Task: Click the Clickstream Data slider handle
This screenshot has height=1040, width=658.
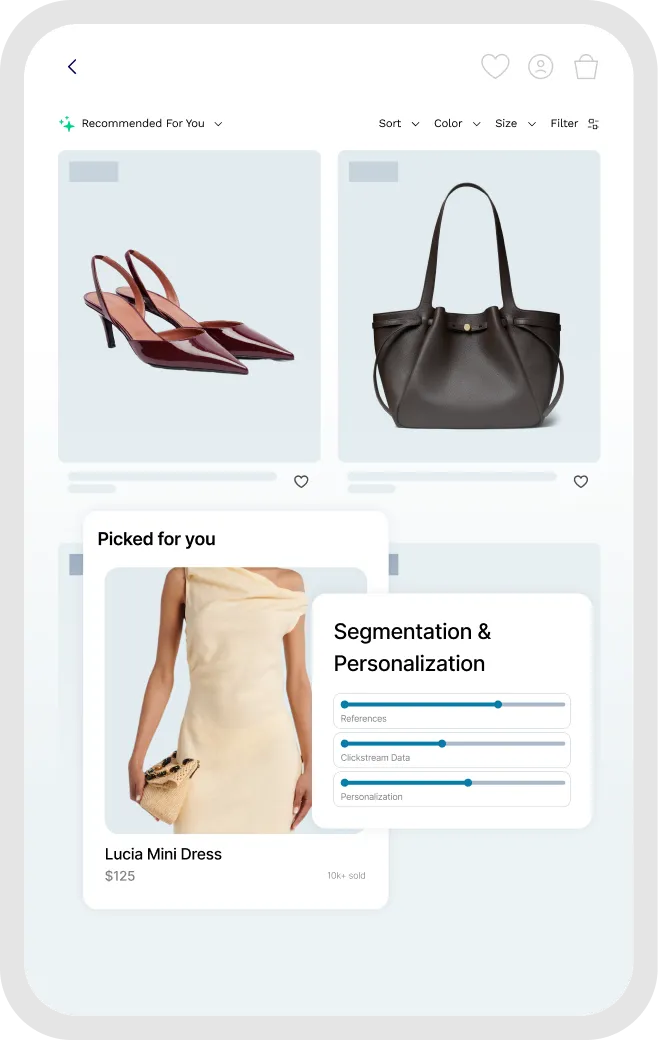Action: pos(442,744)
